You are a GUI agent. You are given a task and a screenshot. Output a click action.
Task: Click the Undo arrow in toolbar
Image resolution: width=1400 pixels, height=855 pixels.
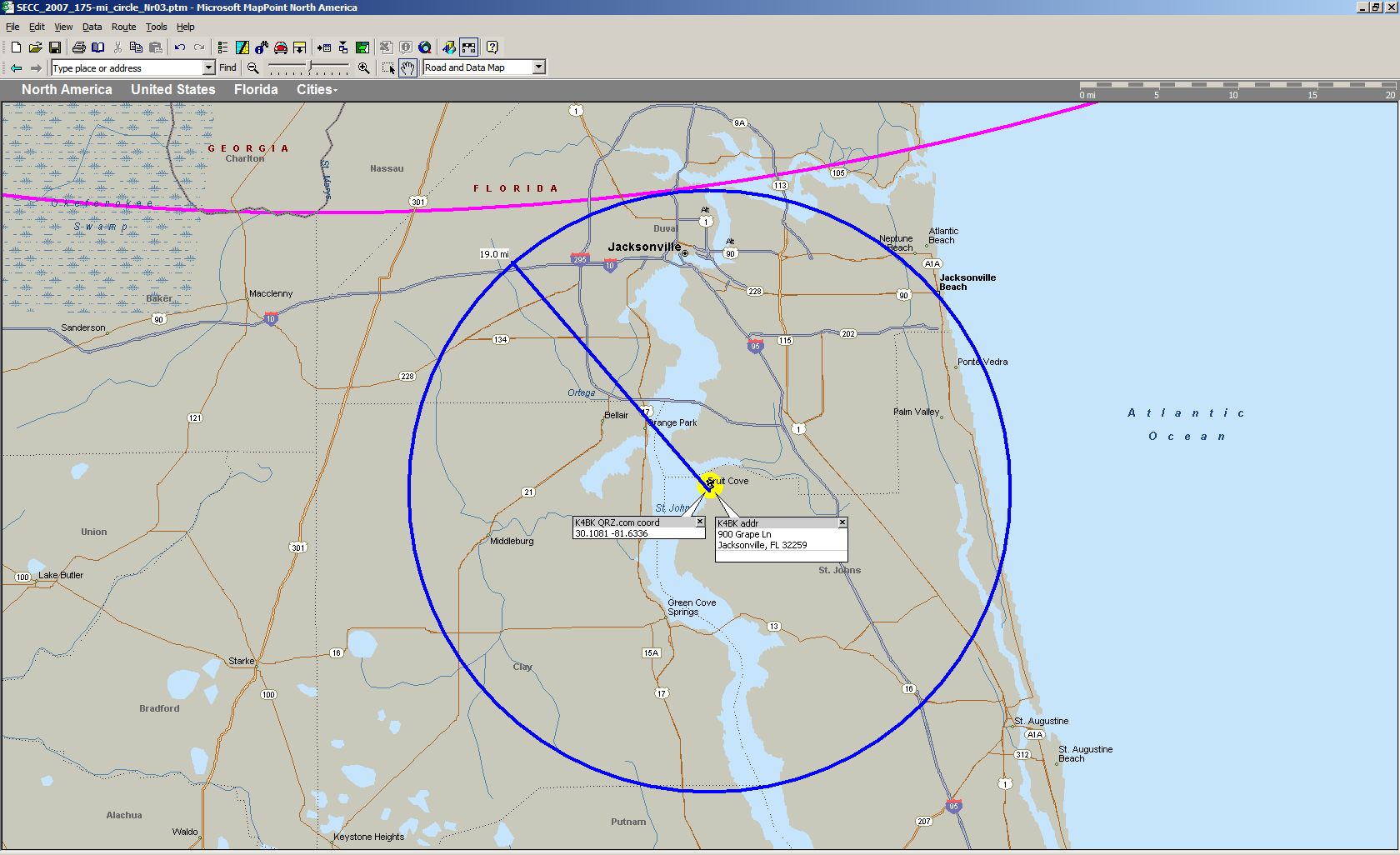pyautogui.click(x=179, y=47)
